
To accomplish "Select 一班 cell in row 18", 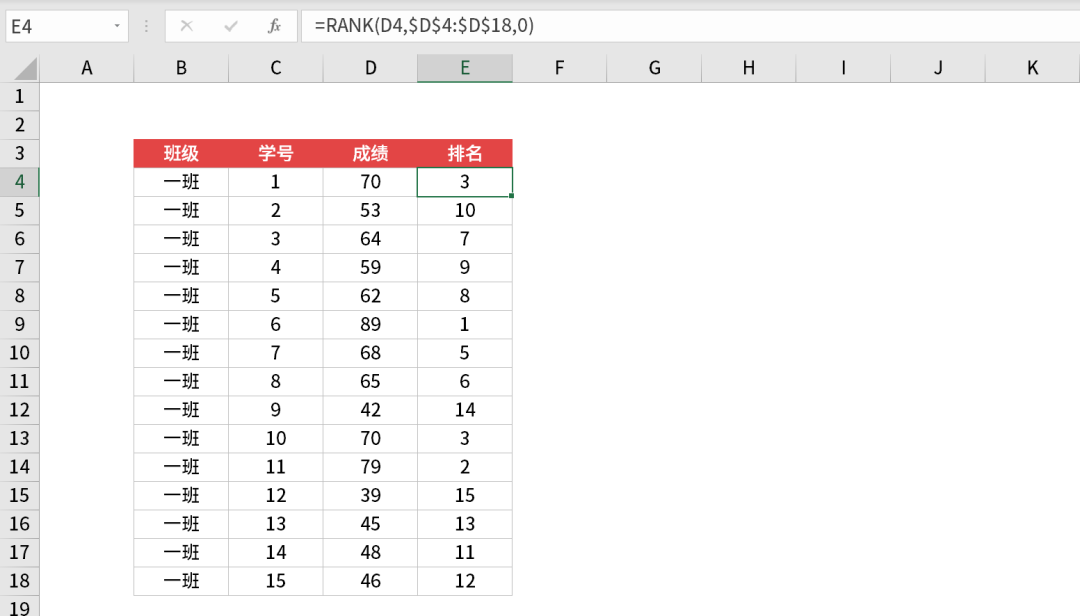I will [x=181, y=581].
